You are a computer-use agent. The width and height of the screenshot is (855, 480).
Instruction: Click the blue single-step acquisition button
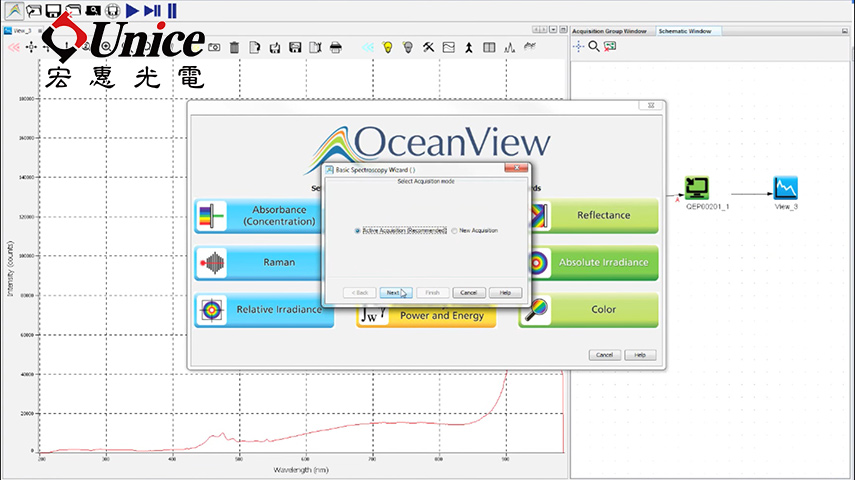coord(152,10)
